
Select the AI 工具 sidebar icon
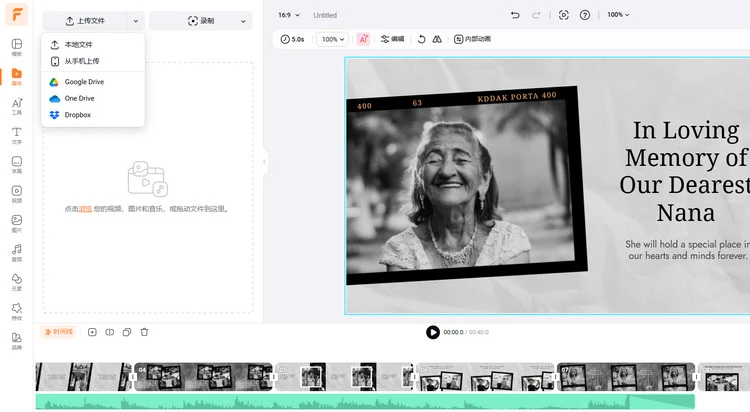pyautogui.click(x=17, y=106)
